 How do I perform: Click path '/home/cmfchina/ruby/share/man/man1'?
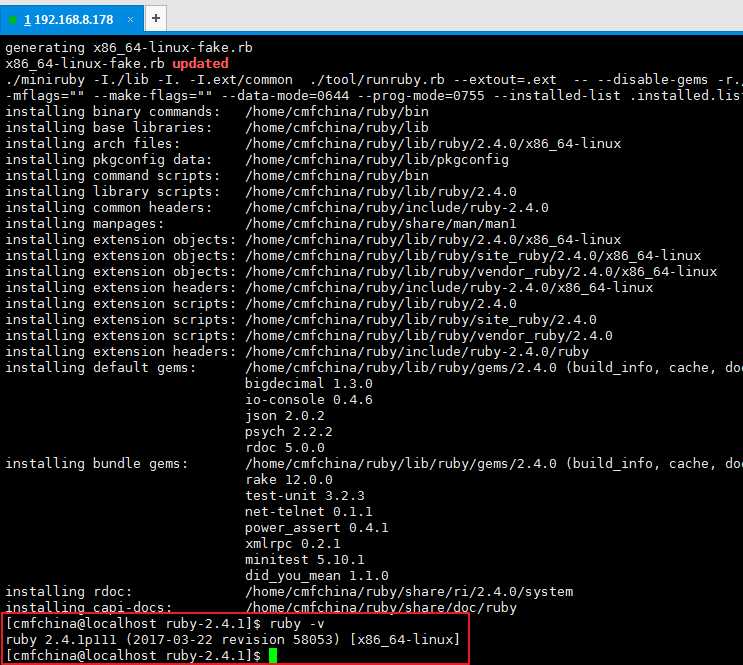pos(381,224)
